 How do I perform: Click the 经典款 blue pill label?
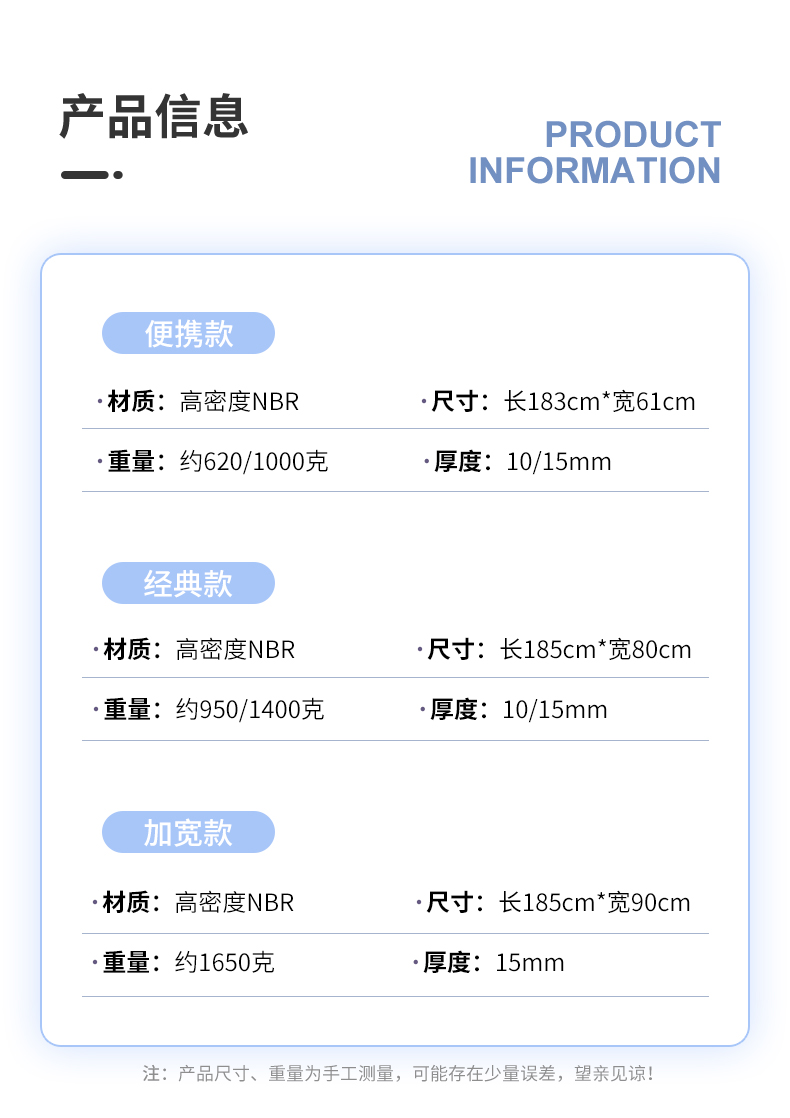[188, 583]
